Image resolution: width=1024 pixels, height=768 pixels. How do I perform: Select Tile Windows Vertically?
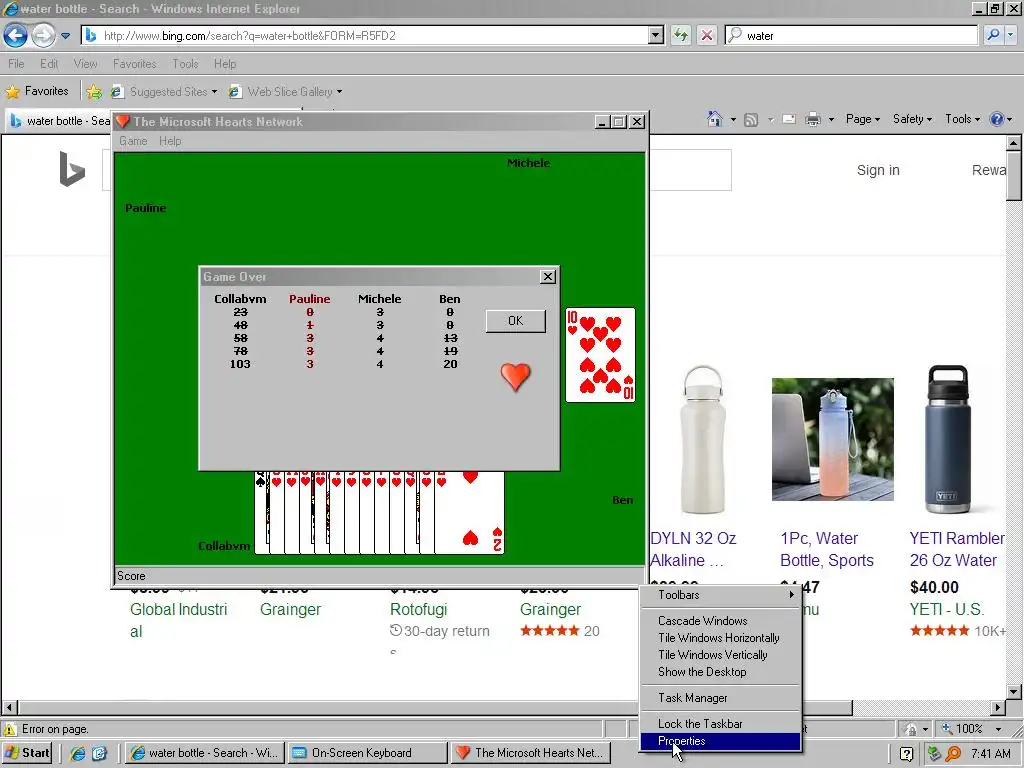point(721,654)
